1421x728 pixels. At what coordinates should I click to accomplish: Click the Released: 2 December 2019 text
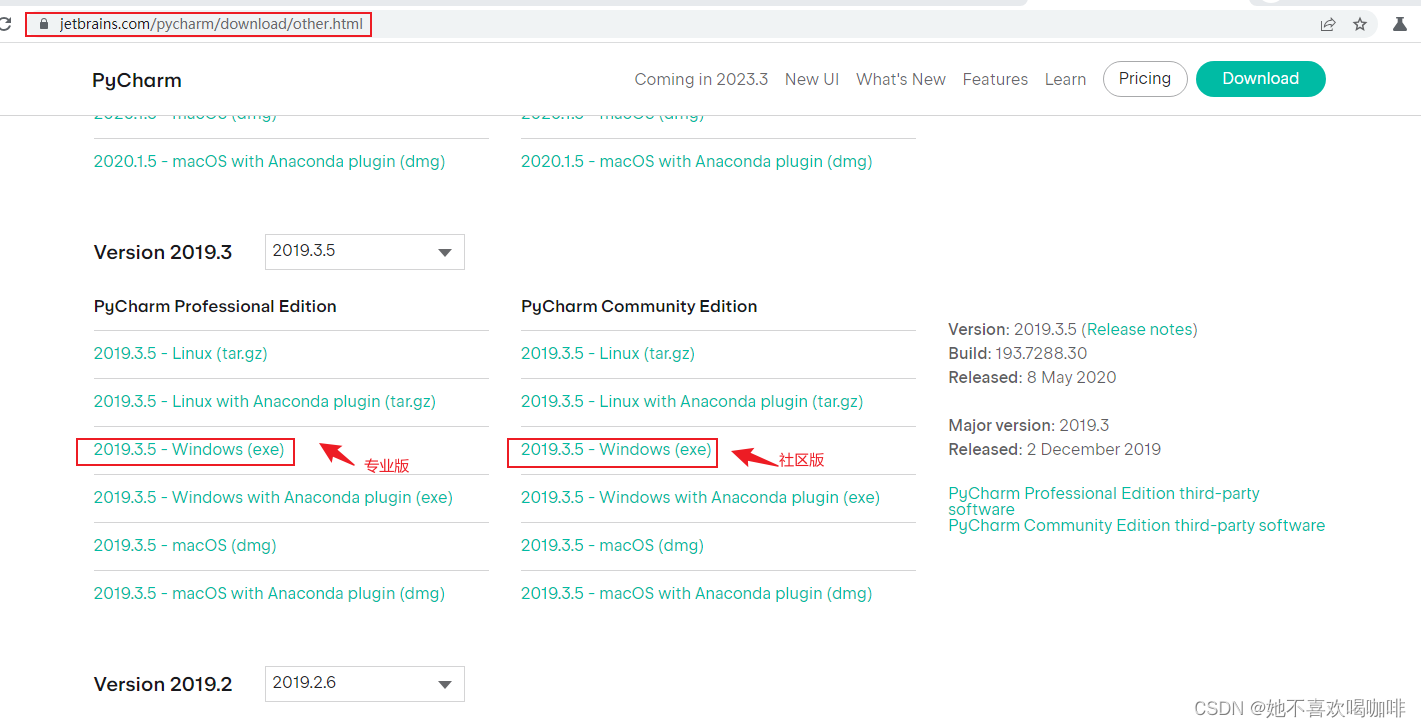1054,449
